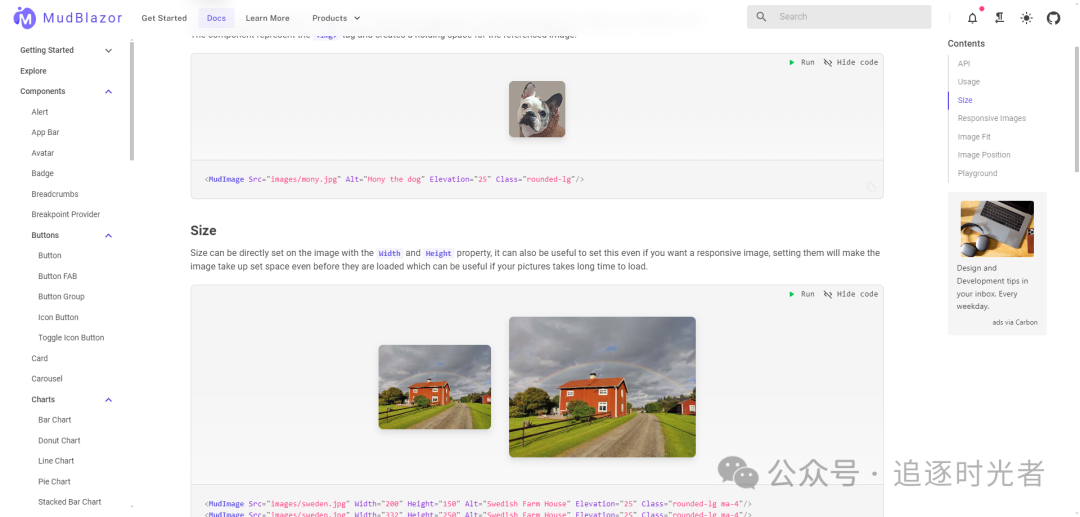Open the Breakpoint Provider page
This screenshot has width=1080, height=517.
tap(65, 215)
